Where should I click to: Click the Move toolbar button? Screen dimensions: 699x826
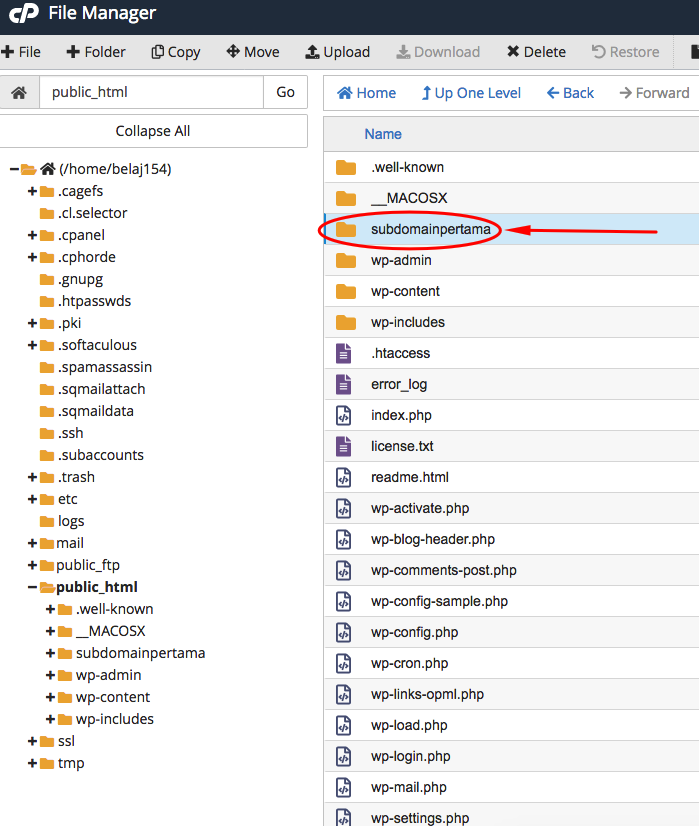coord(253,52)
